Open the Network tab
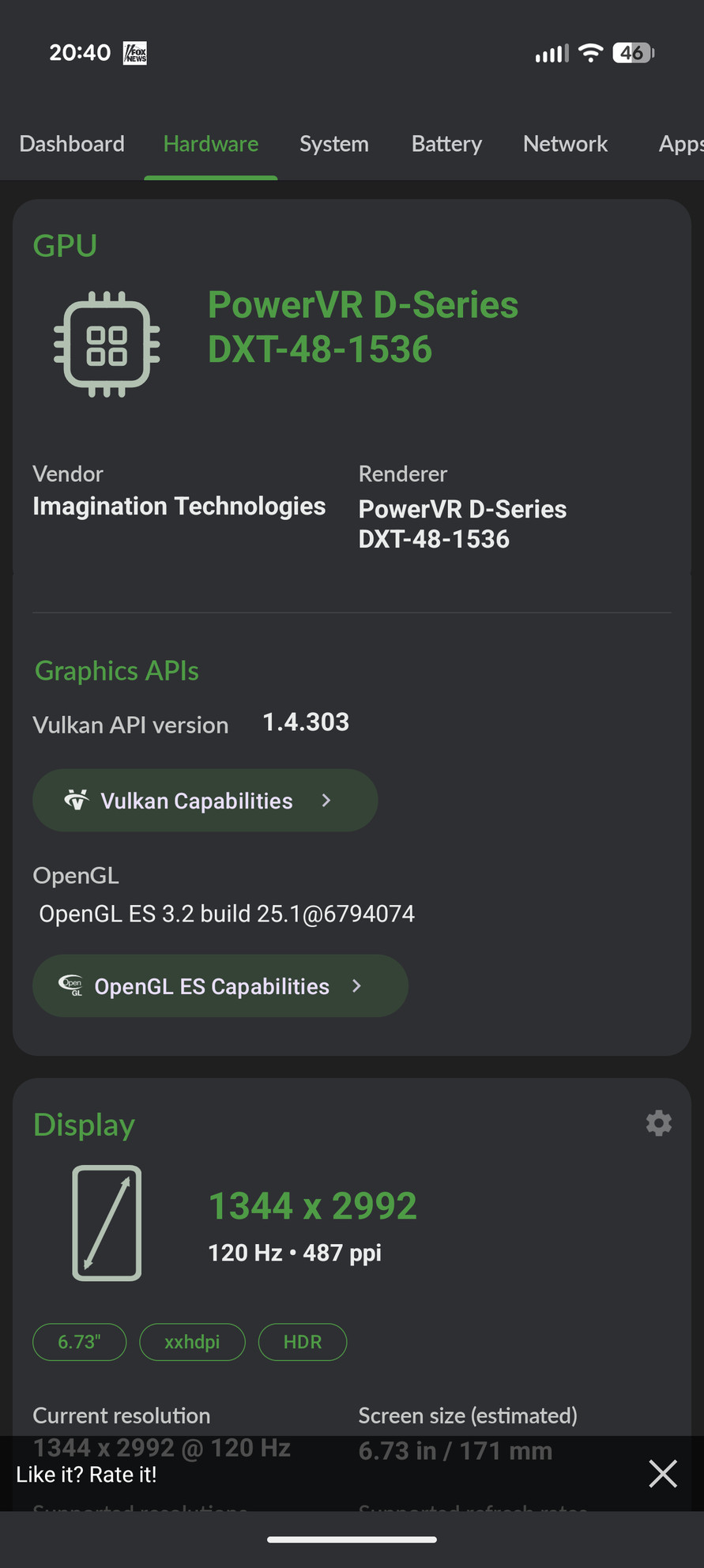Viewport: 704px width, 1568px height. point(565,144)
